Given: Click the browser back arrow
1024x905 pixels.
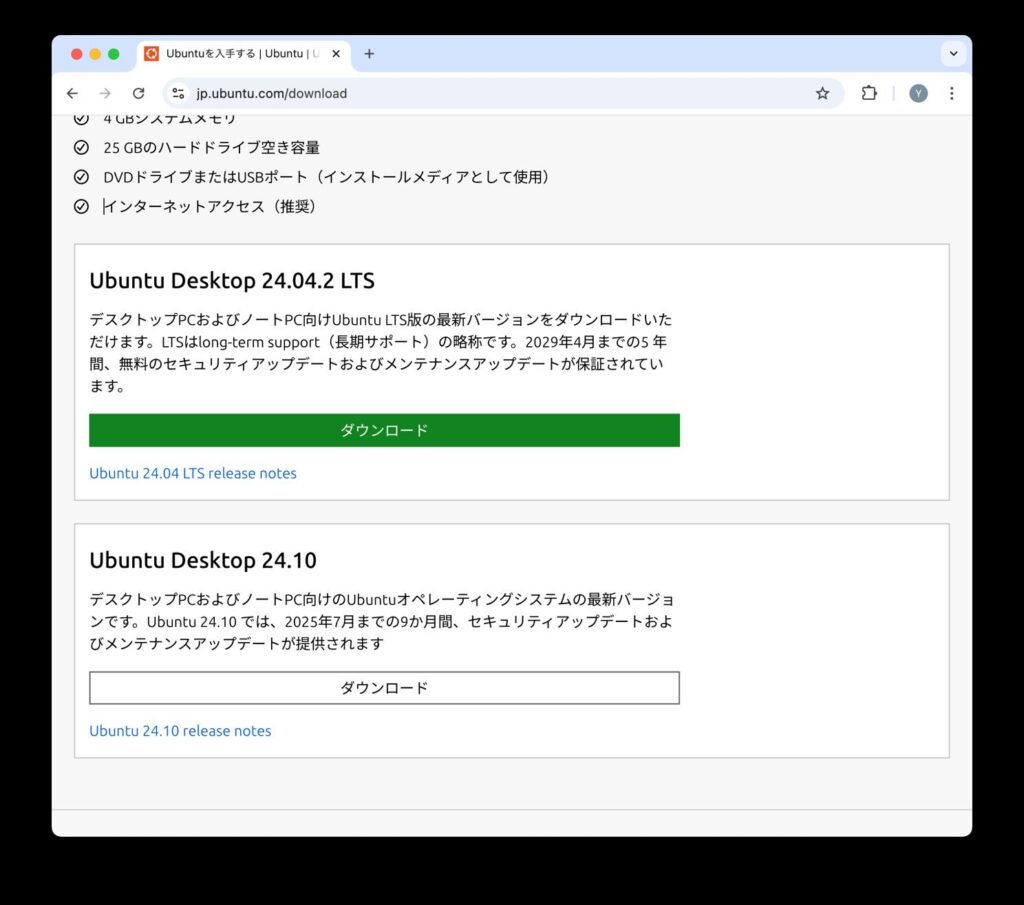Looking at the screenshot, I should 72,93.
